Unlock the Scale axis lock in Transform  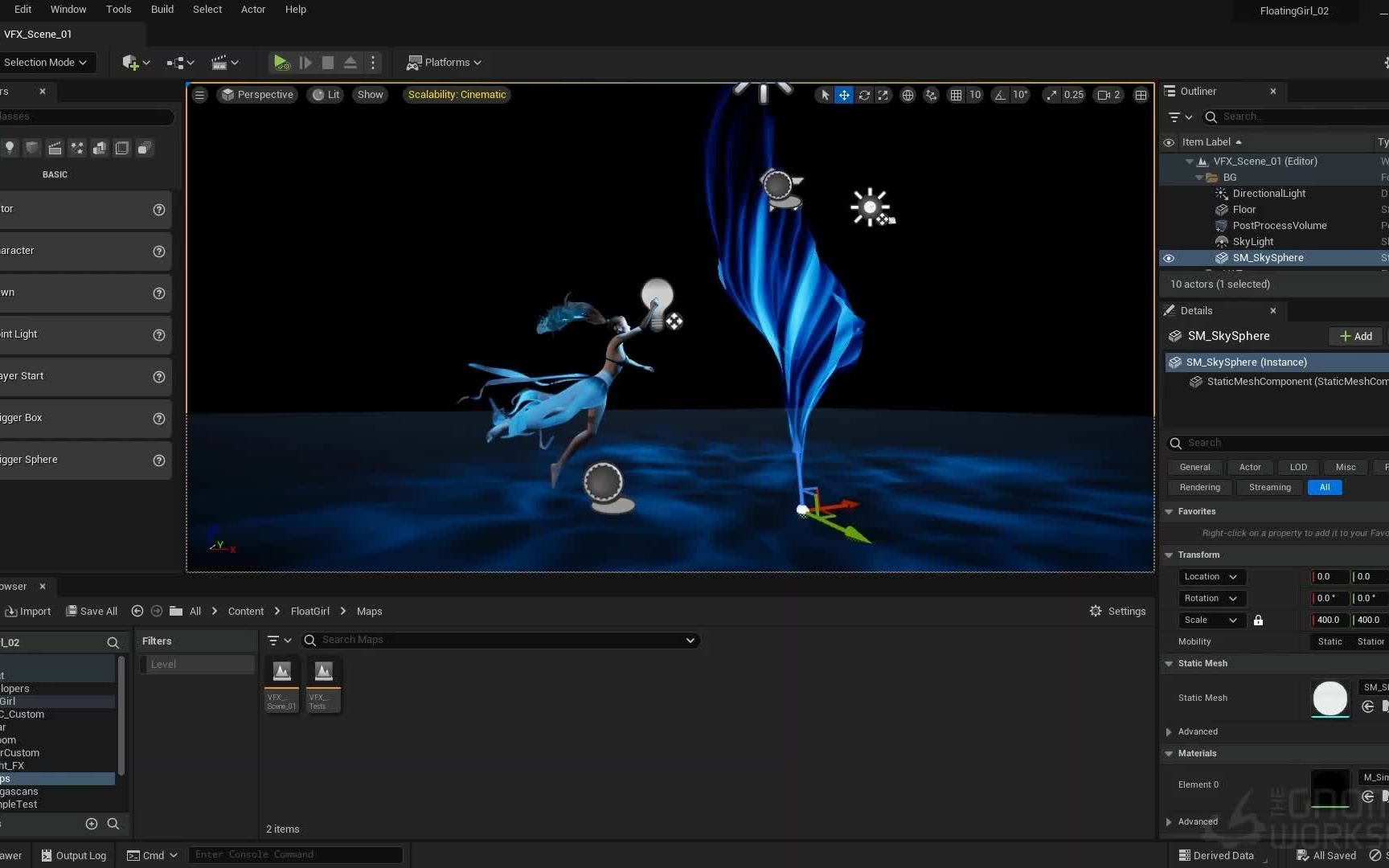tap(1258, 620)
